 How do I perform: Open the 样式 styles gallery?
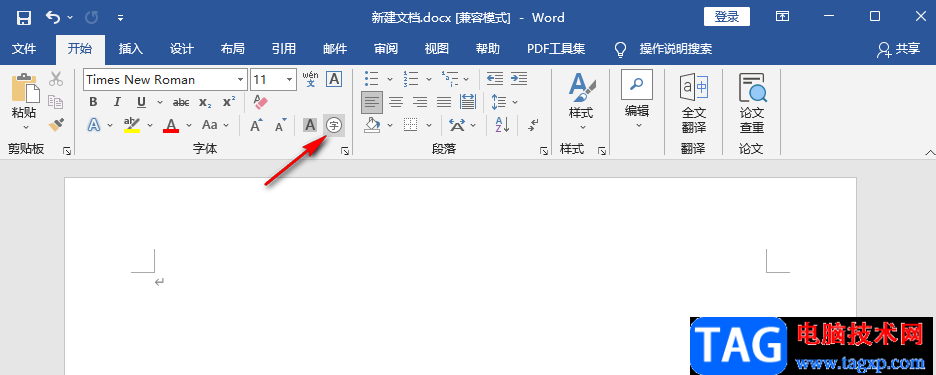580,102
